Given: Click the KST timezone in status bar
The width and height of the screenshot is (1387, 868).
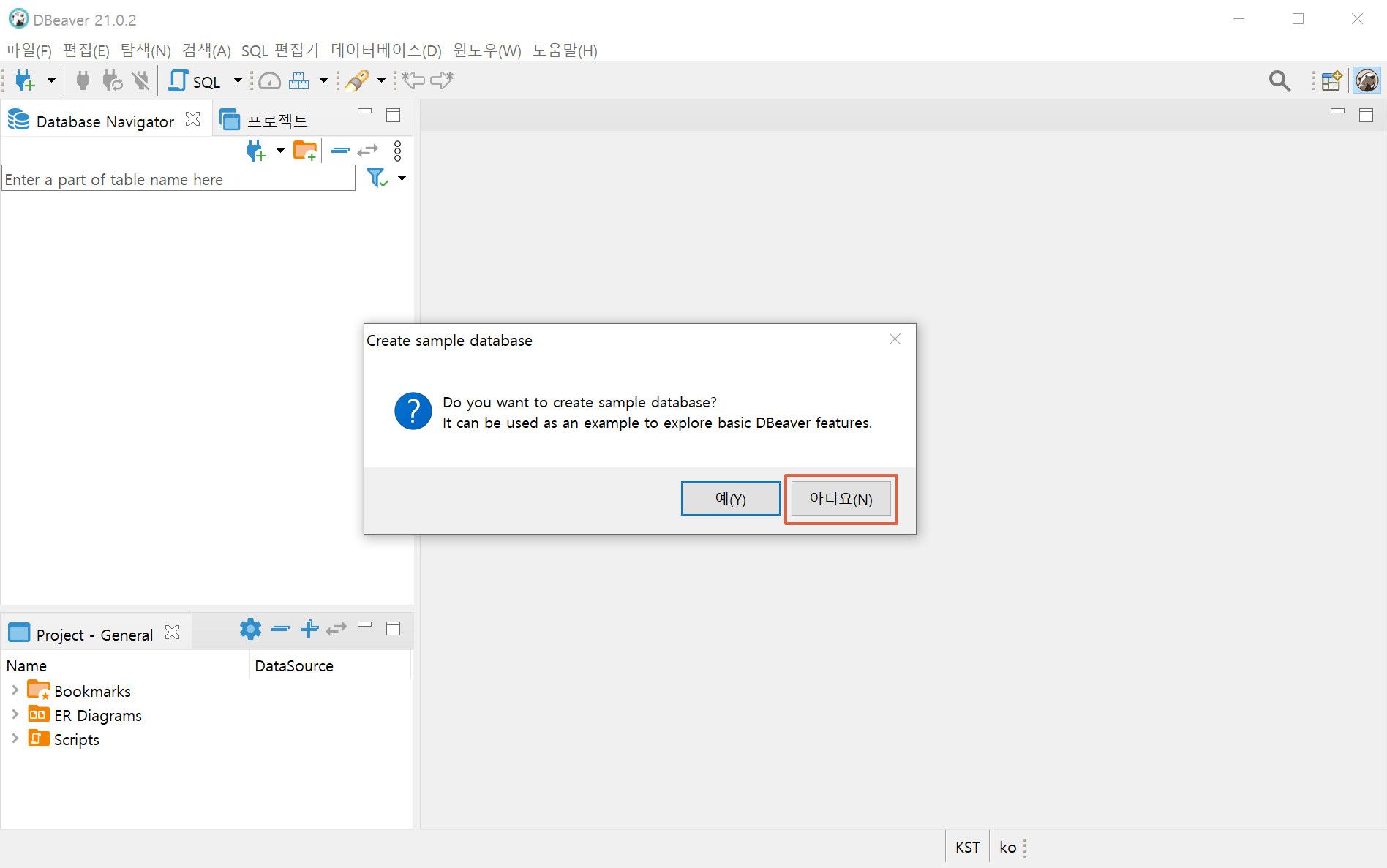Looking at the screenshot, I should pyautogui.click(x=967, y=847).
